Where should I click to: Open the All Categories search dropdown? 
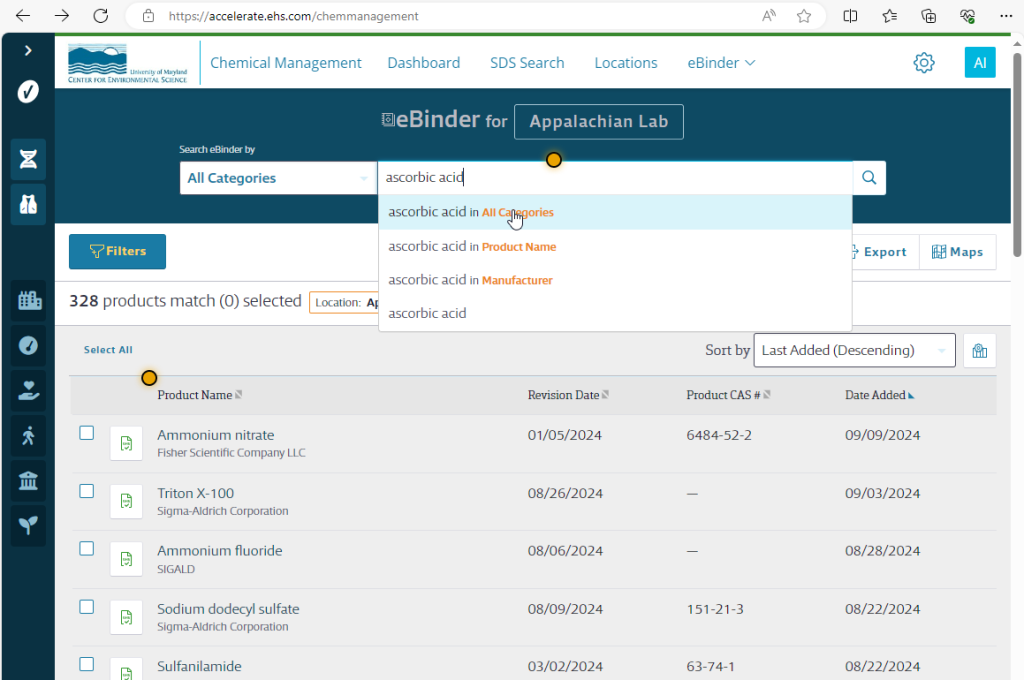(x=278, y=178)
